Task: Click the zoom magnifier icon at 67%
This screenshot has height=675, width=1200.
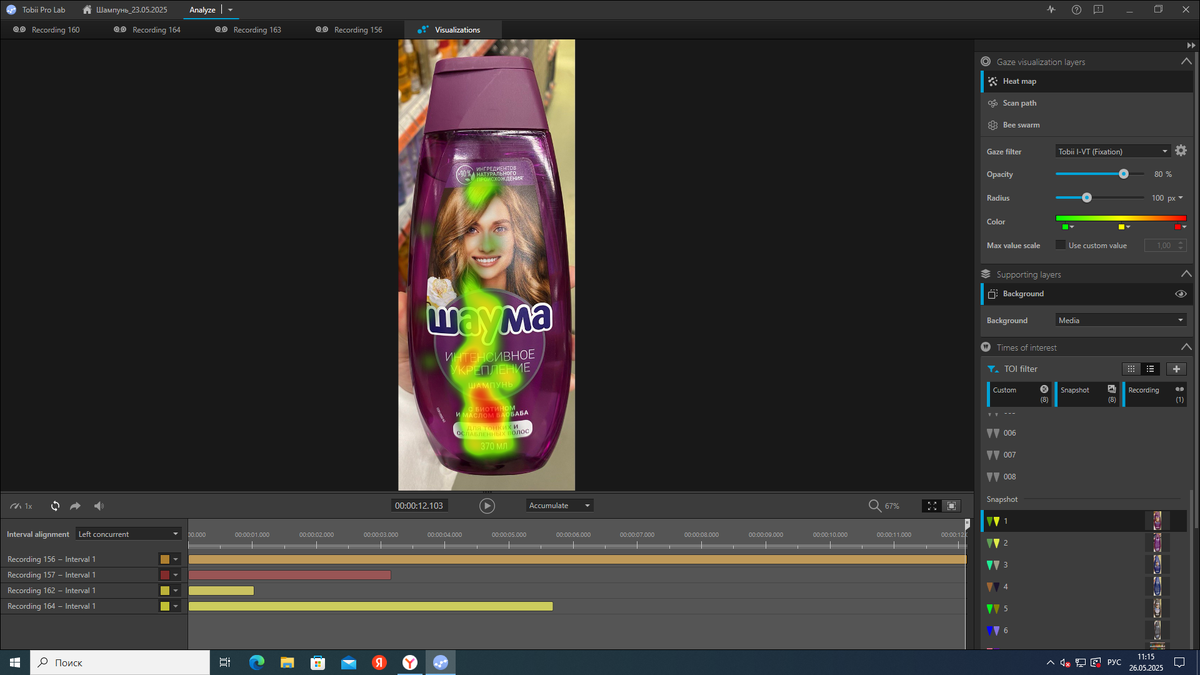Action: tap(875, 506)
